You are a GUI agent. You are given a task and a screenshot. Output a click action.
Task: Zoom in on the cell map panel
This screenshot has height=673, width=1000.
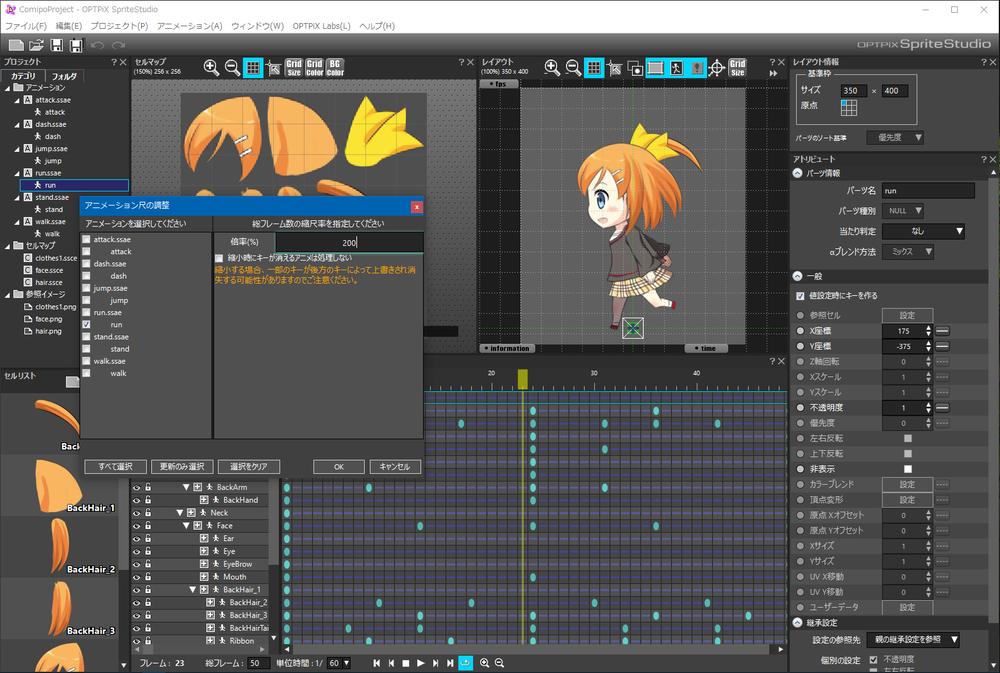click(x=212, y=68)
